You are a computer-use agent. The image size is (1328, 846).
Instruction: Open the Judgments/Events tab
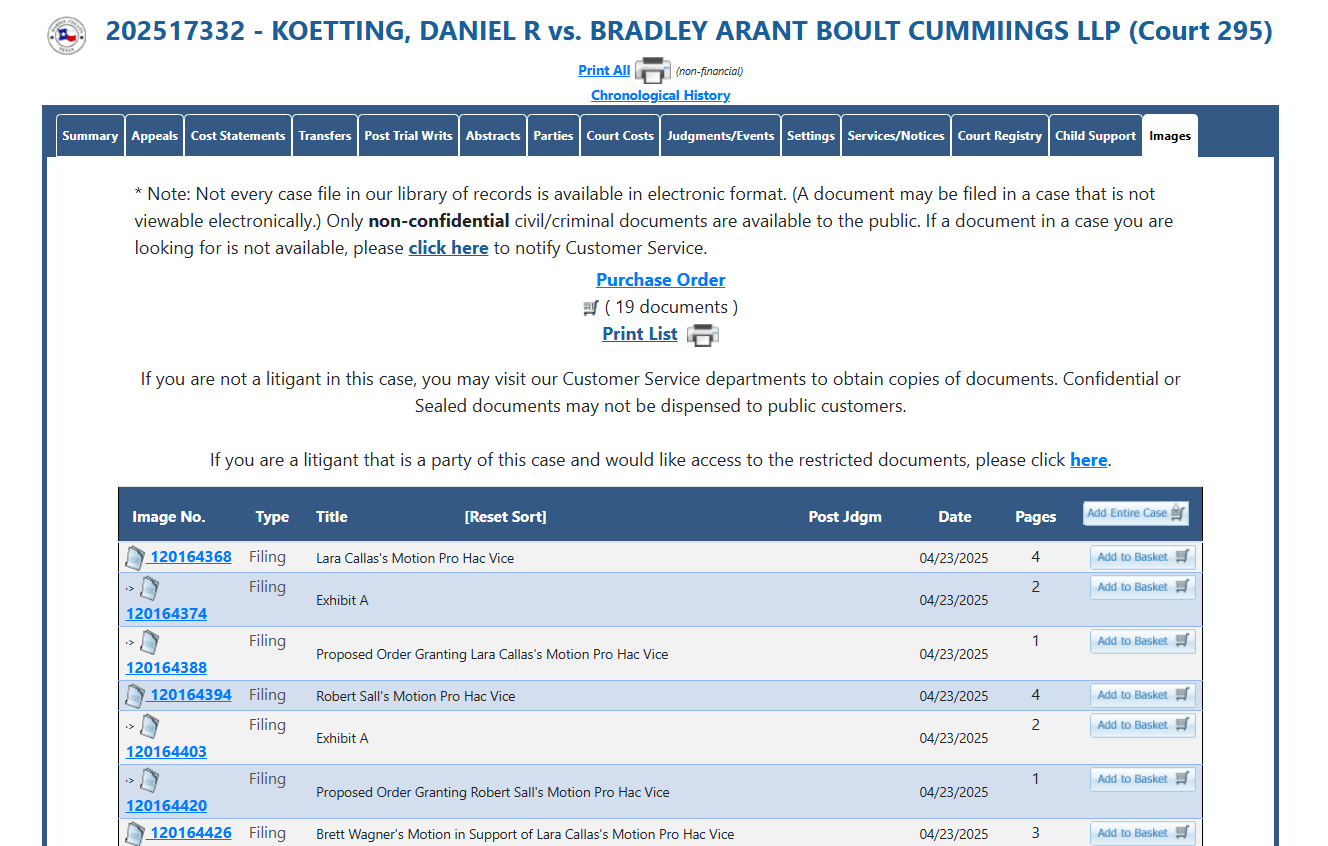click(x=721, y=136)
